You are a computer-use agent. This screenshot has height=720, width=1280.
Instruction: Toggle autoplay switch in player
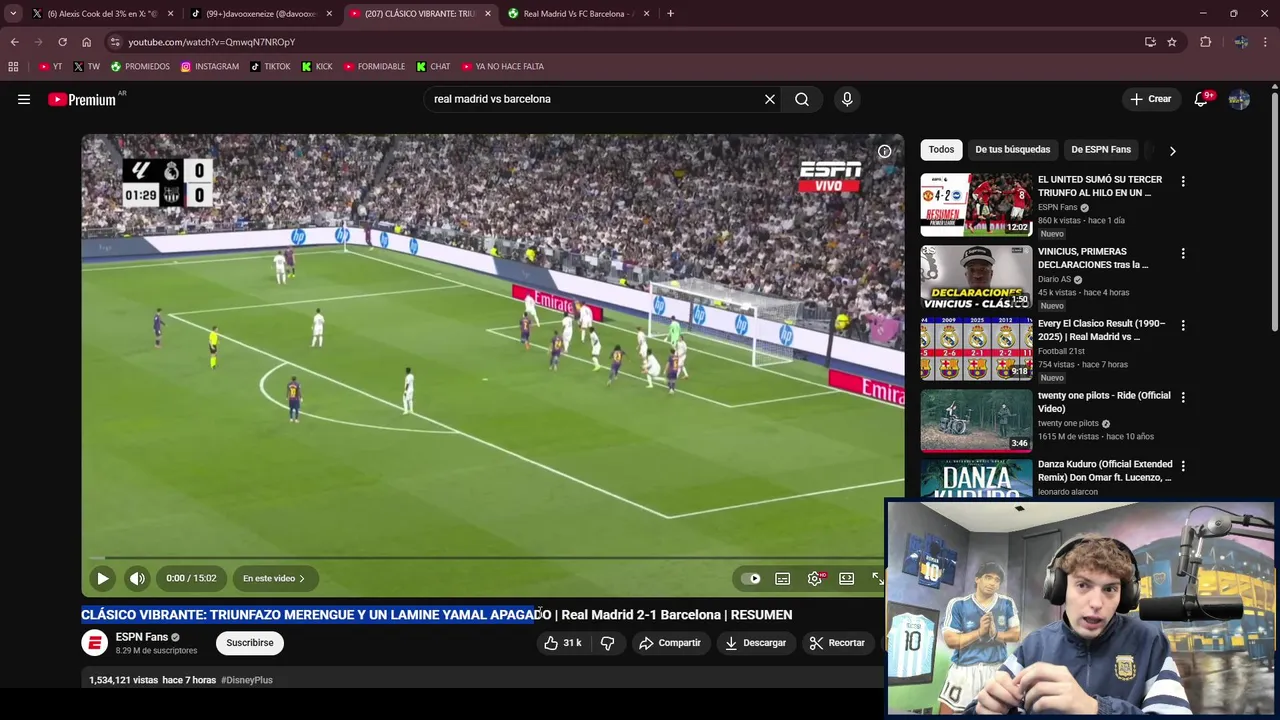tap(751, 578)
